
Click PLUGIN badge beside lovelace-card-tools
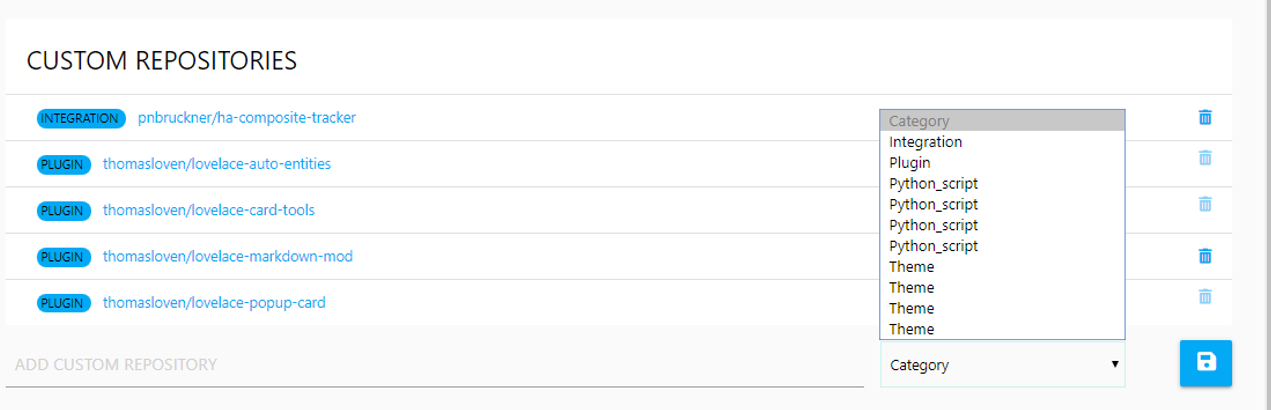63,211
